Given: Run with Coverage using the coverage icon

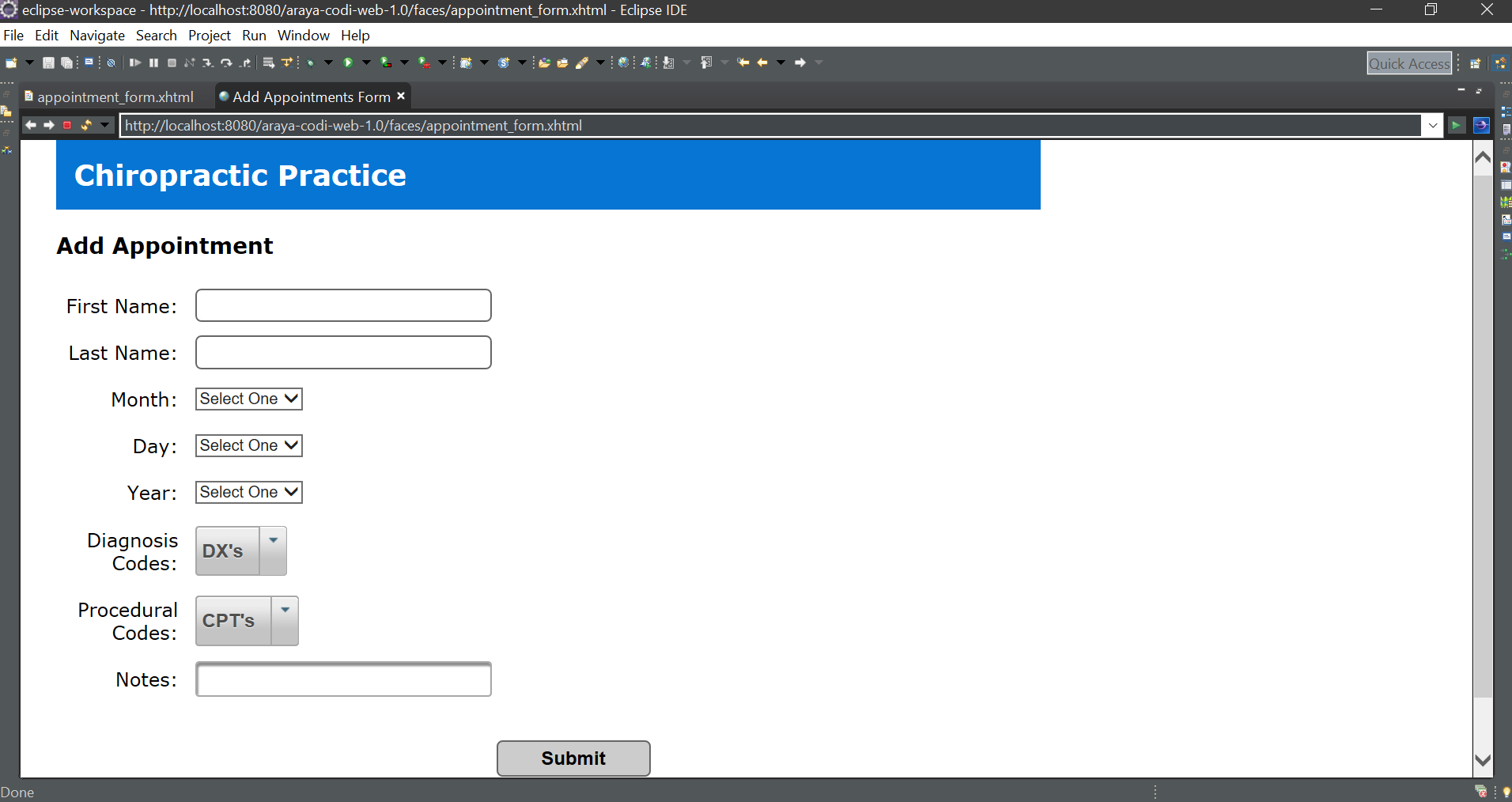Looking at the screenshot, I should click(x=386, y=62).
